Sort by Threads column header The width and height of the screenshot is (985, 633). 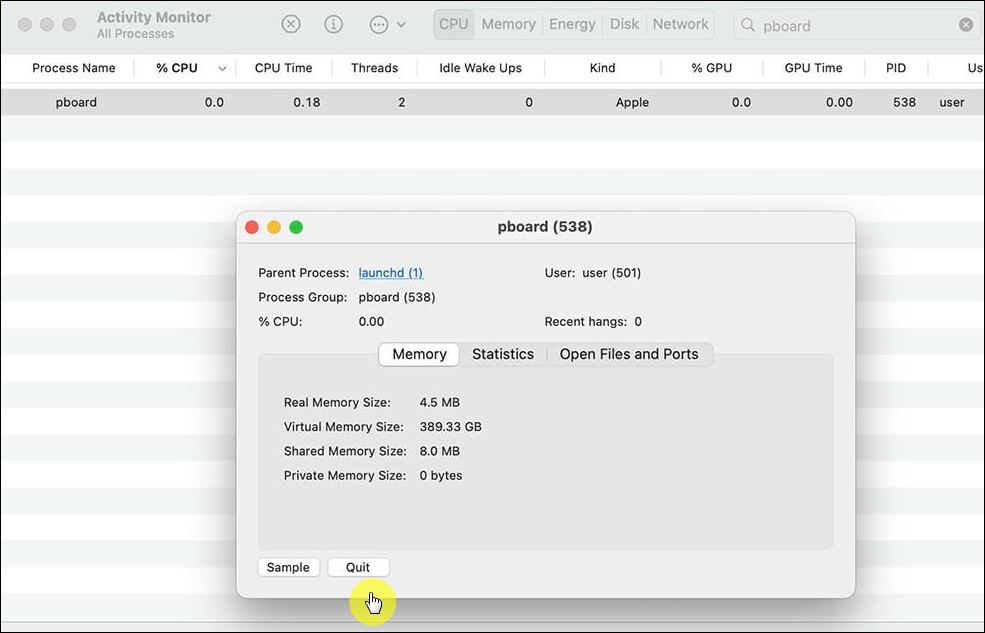click(x=374, y=68)
